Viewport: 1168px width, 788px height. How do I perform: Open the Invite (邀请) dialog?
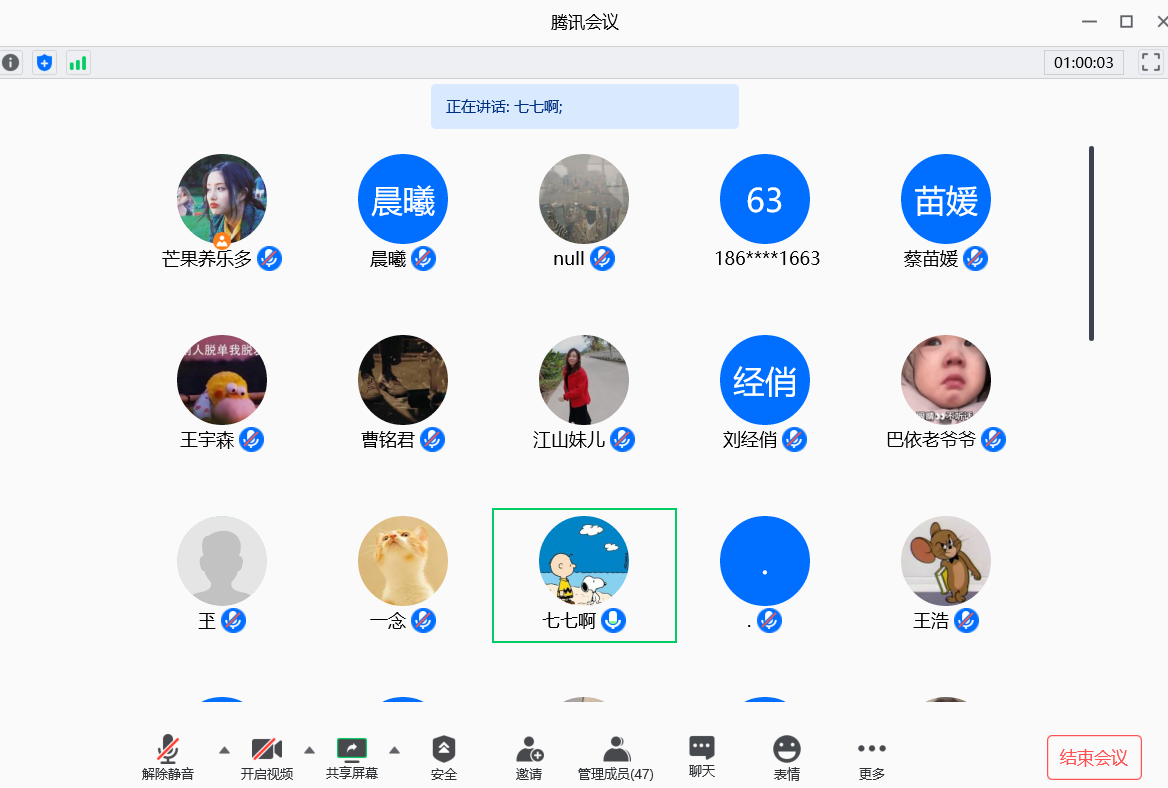[x=529, y=758]
